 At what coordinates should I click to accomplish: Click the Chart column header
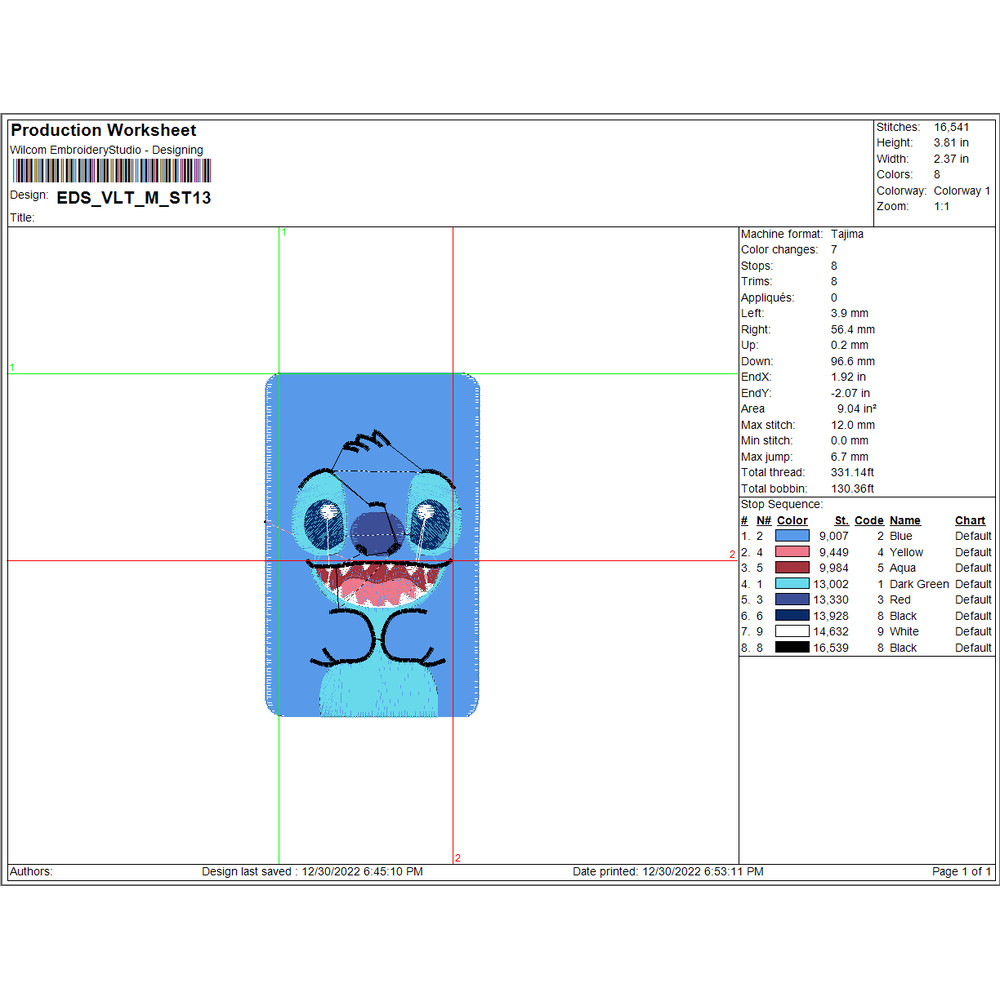pos(970,520)
